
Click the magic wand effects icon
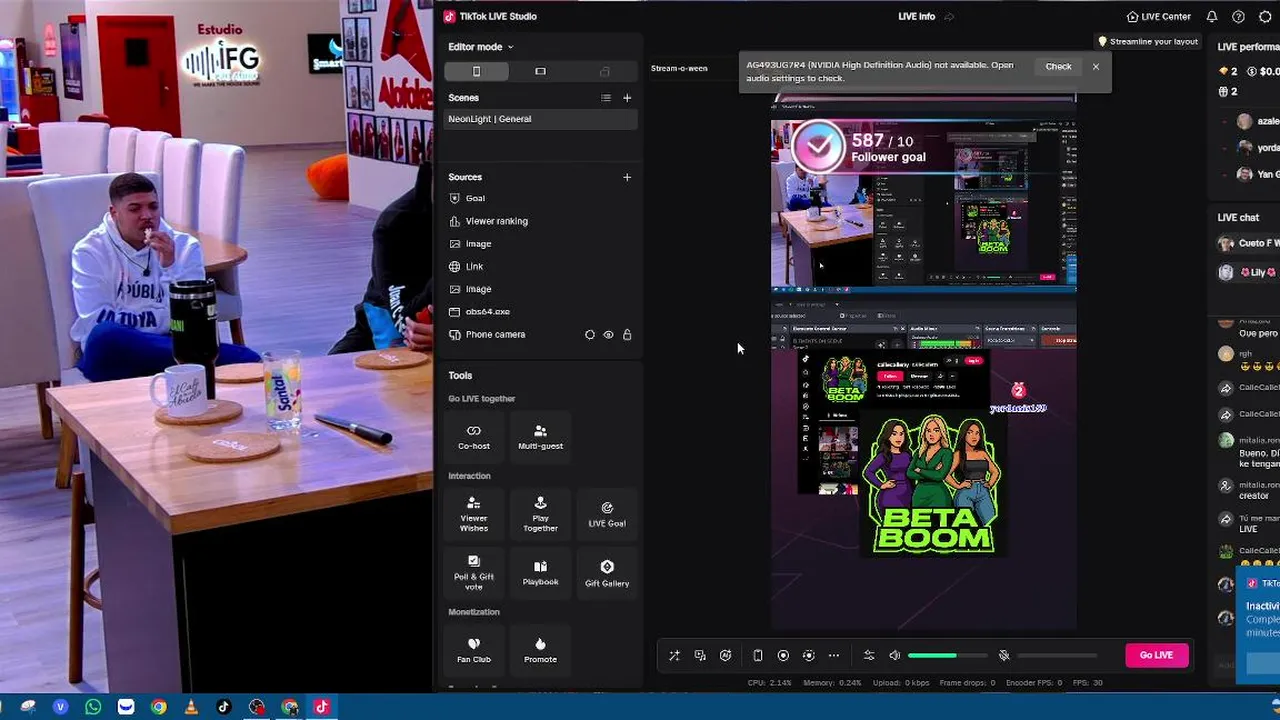coord(674,656)
